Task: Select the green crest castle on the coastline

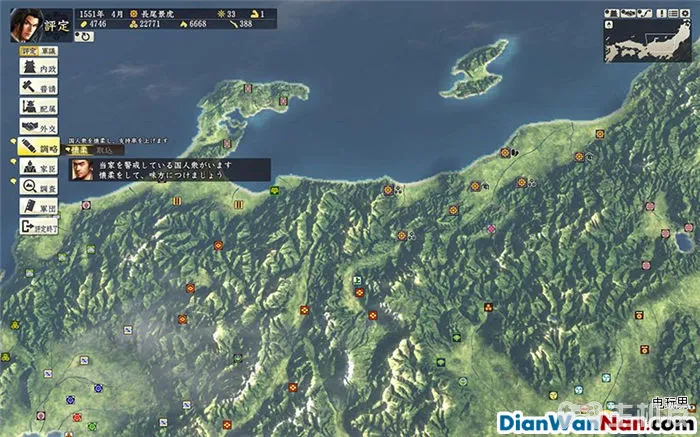Action: (x=275, y=191)
